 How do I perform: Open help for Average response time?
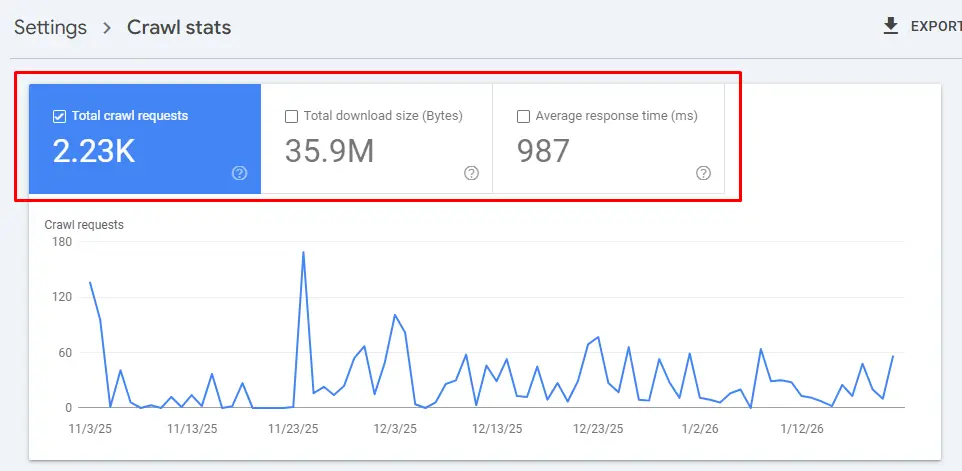pos(703,174)
